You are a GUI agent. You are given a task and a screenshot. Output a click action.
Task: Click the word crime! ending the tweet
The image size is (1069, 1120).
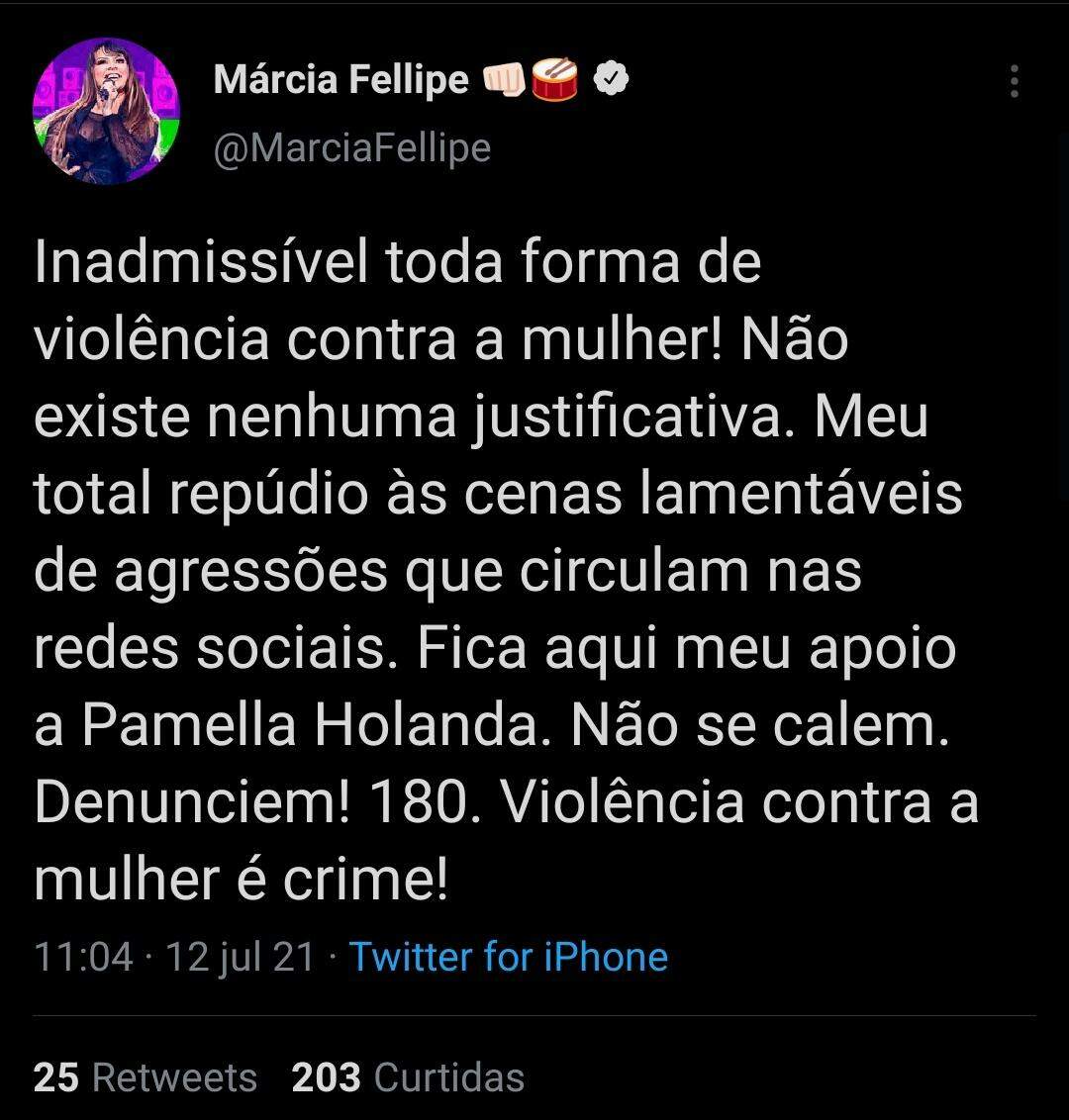[x=366, y=880]
